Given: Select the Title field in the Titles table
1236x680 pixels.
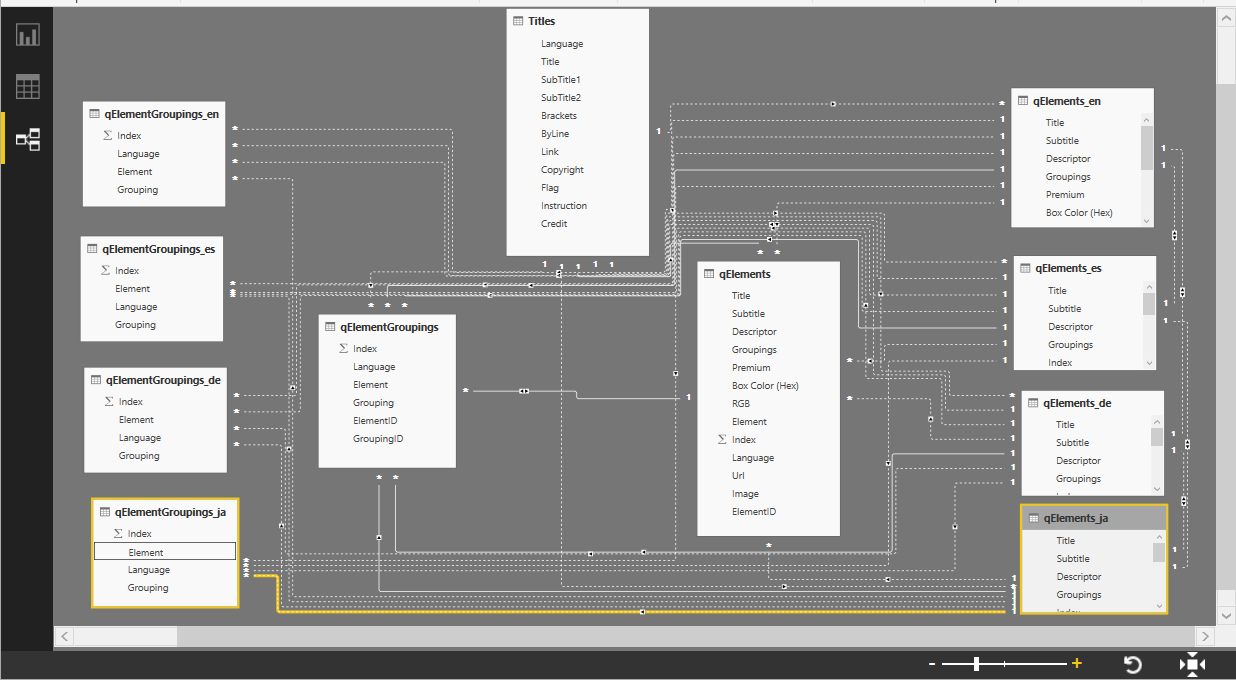Looking at the screenshot, I should [x=550, y=61].
